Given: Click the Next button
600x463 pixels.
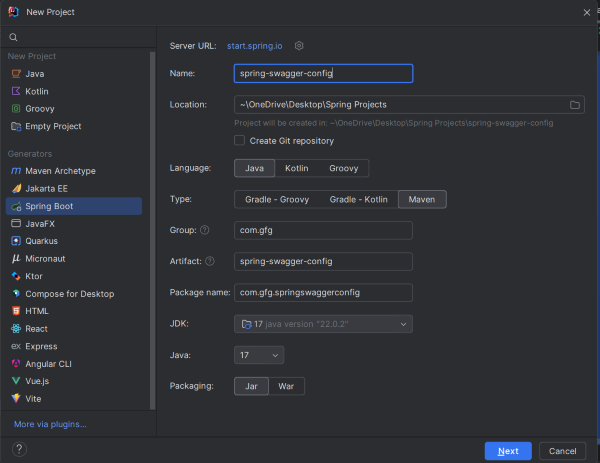Looking at the screenshot, I should (x=508, y=450).
